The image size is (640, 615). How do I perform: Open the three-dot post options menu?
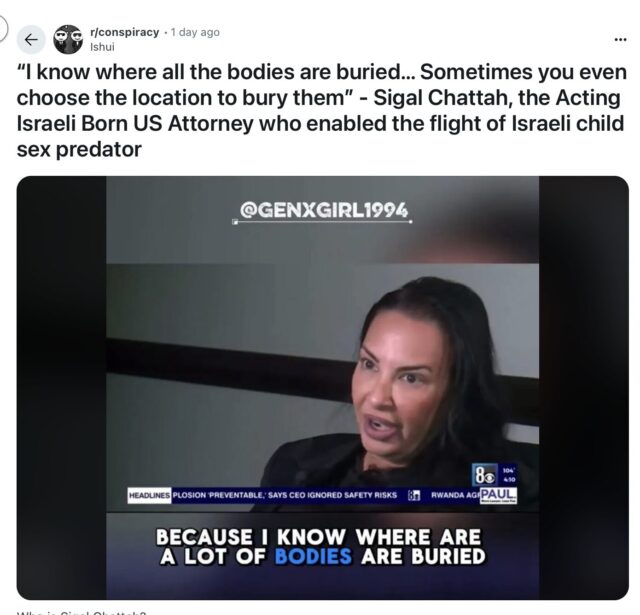620,40
